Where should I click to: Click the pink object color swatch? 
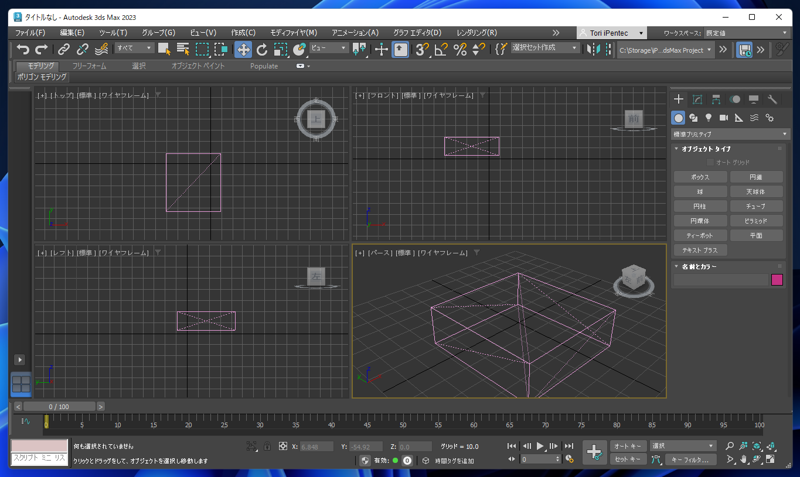(x=777, y=280)
